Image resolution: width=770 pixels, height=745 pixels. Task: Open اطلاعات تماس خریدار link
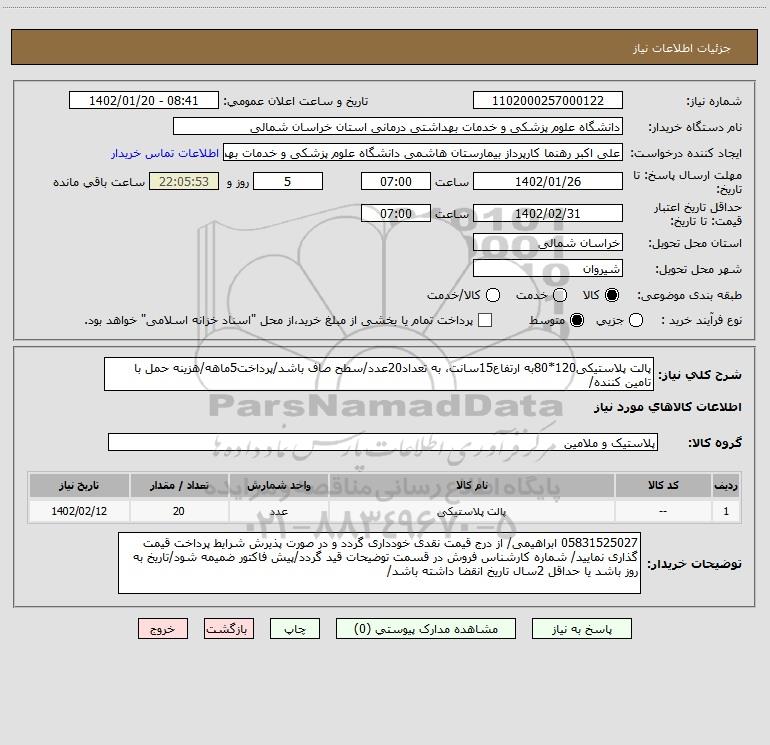click(165, 153)
